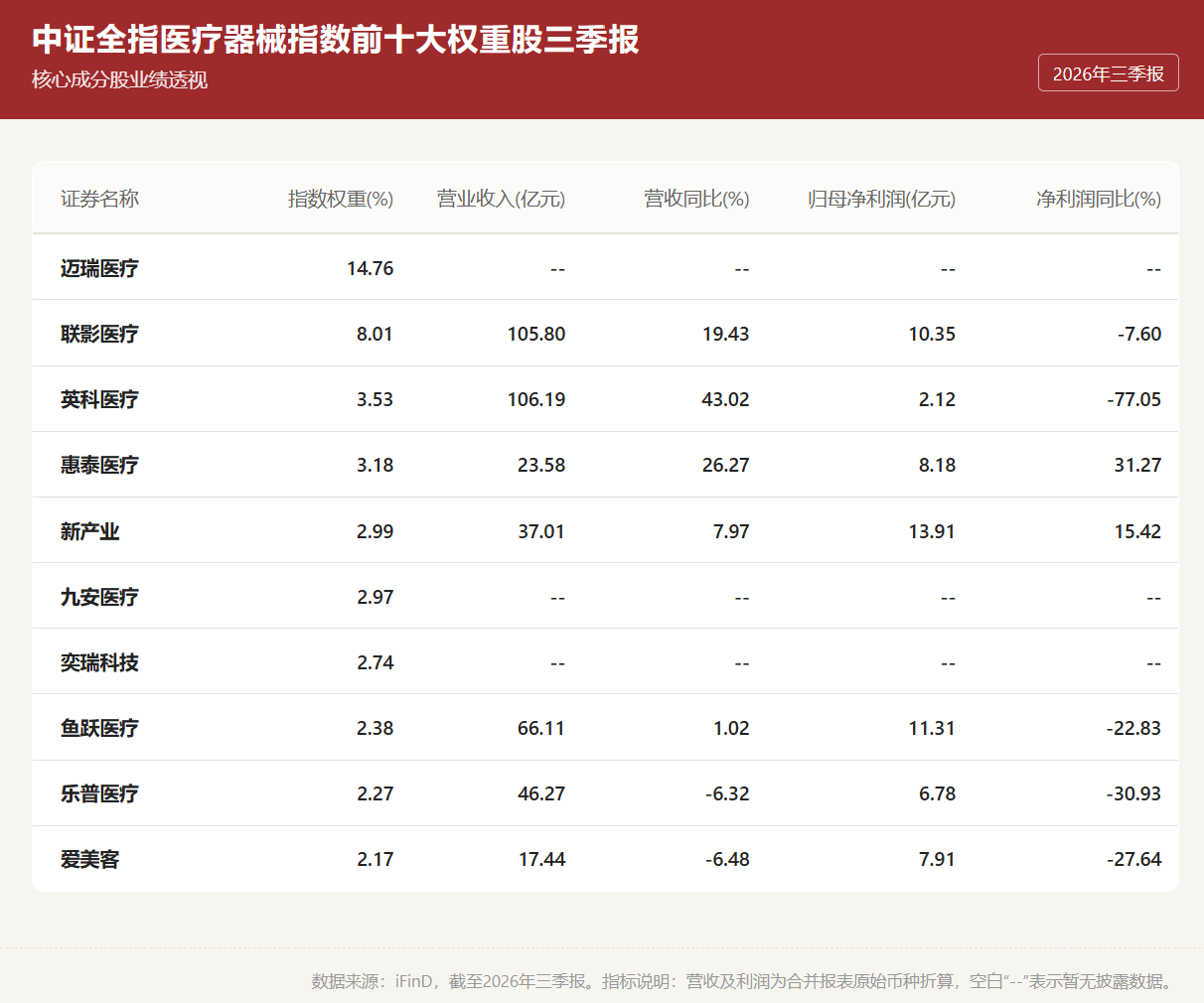Click the net profit change -27.64

point(1134,859)
